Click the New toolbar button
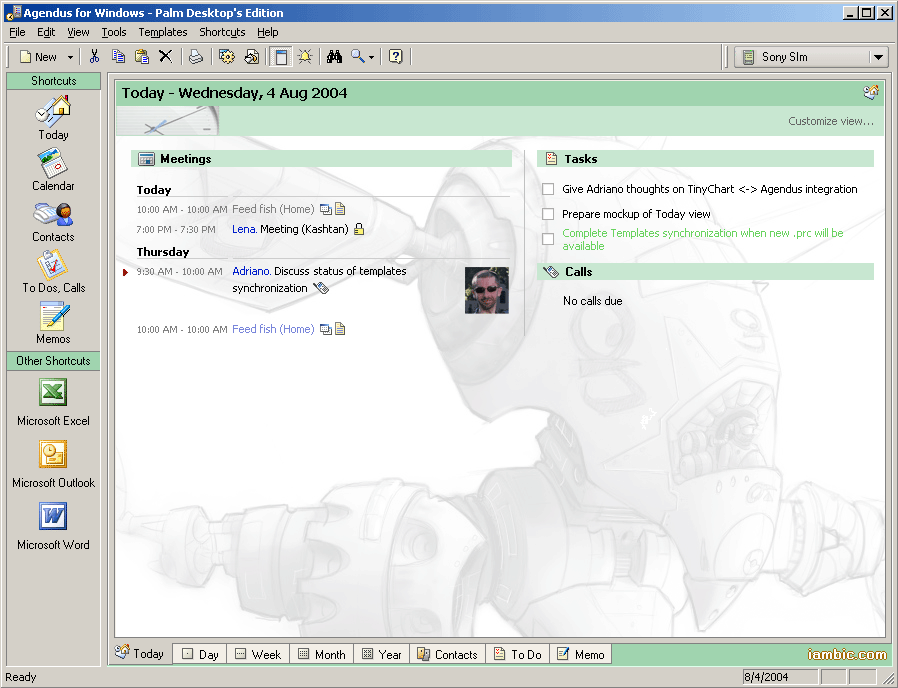 pyautogui.click(x=39, y=57)
